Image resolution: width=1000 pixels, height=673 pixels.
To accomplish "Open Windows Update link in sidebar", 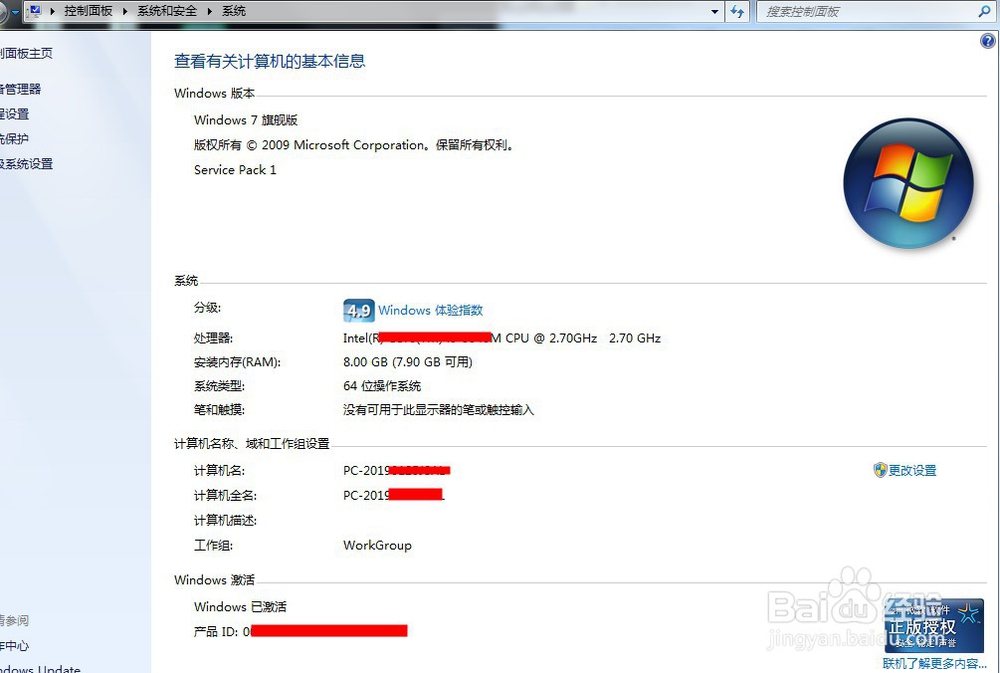I will (x=40, y=669).
